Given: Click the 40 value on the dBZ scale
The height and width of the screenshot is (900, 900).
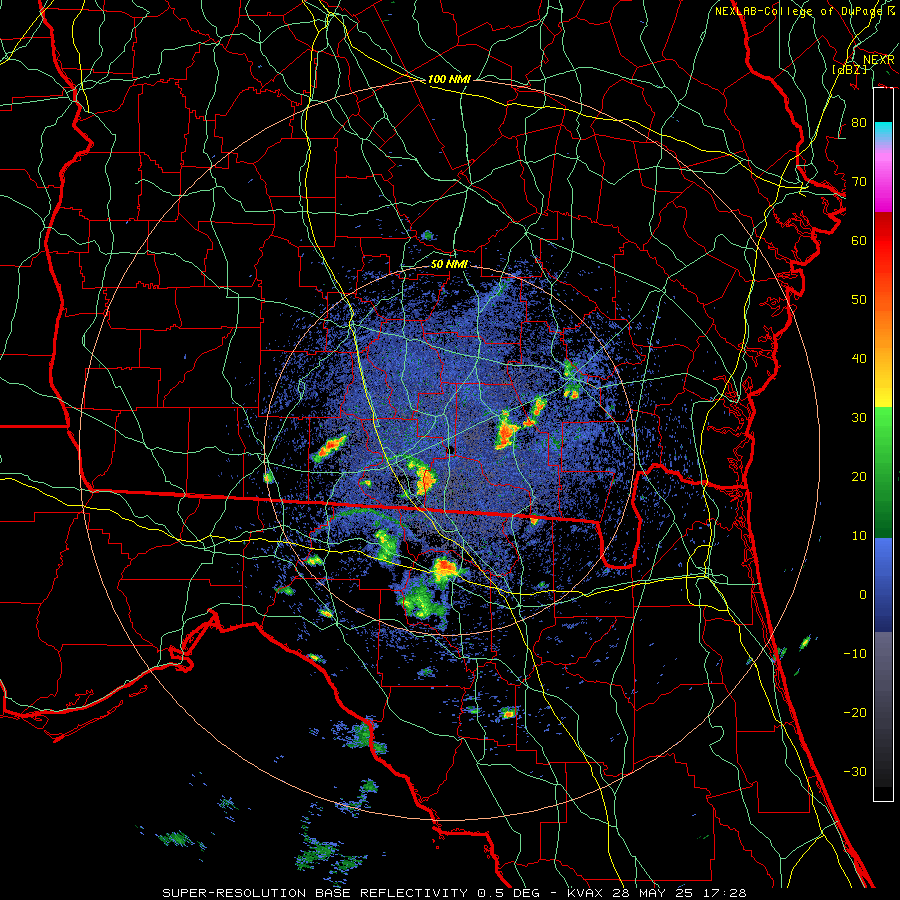Looking at the screenshot, I should coord(859,359).
